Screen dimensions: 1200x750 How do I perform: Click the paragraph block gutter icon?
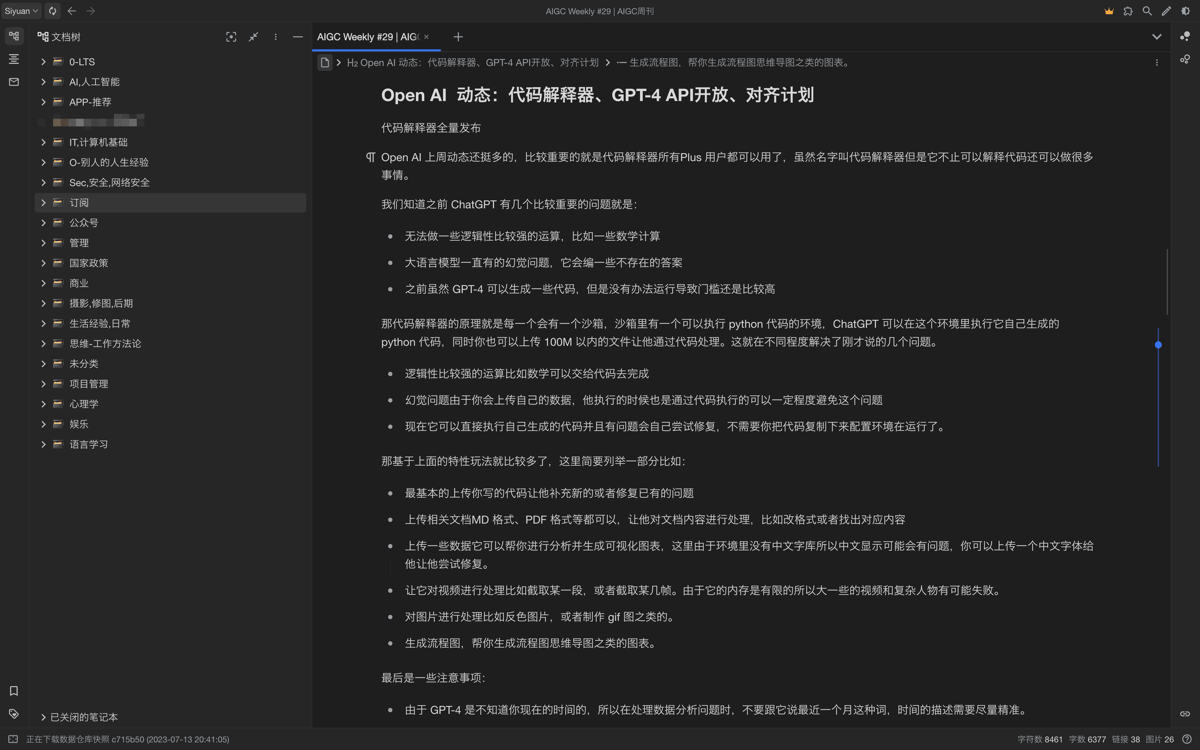click(371, 157)
